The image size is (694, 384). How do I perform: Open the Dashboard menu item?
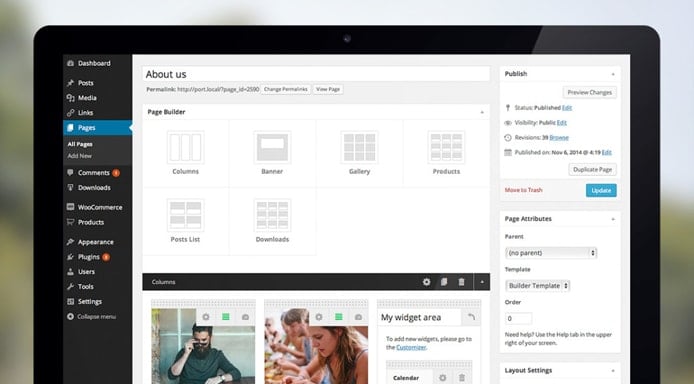click(94, 63)
